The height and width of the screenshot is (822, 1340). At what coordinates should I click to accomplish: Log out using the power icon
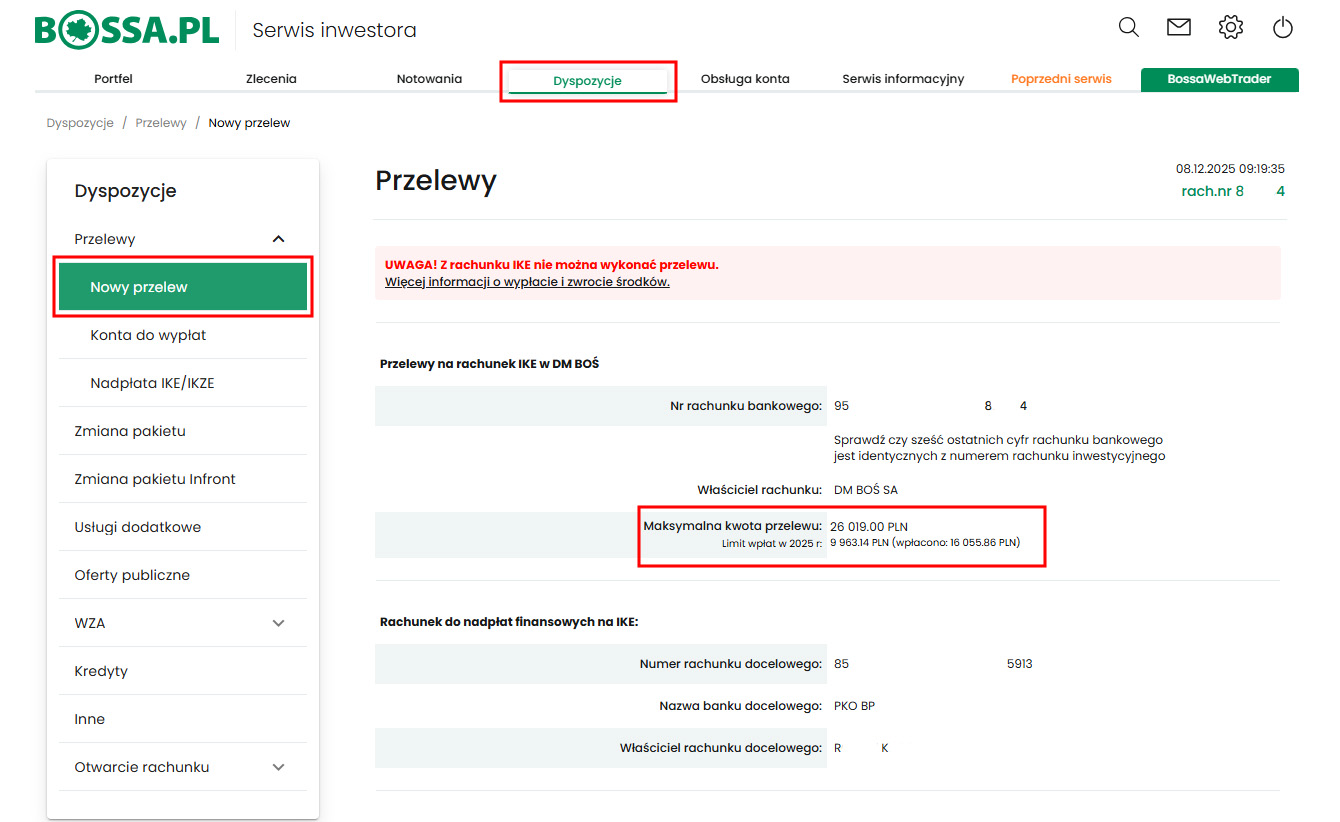click(x=1283, y=28)
